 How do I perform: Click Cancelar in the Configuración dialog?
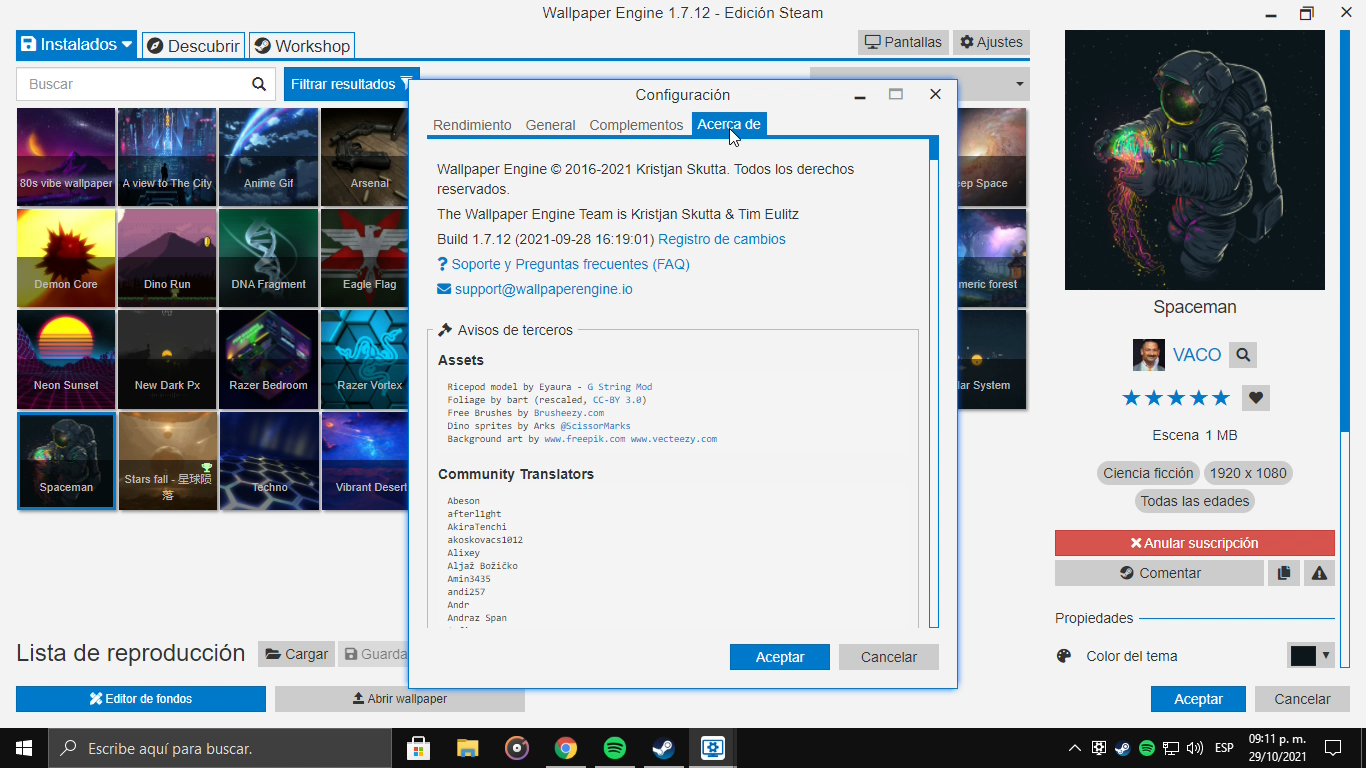pyautogui.click(x=889, y=657)
